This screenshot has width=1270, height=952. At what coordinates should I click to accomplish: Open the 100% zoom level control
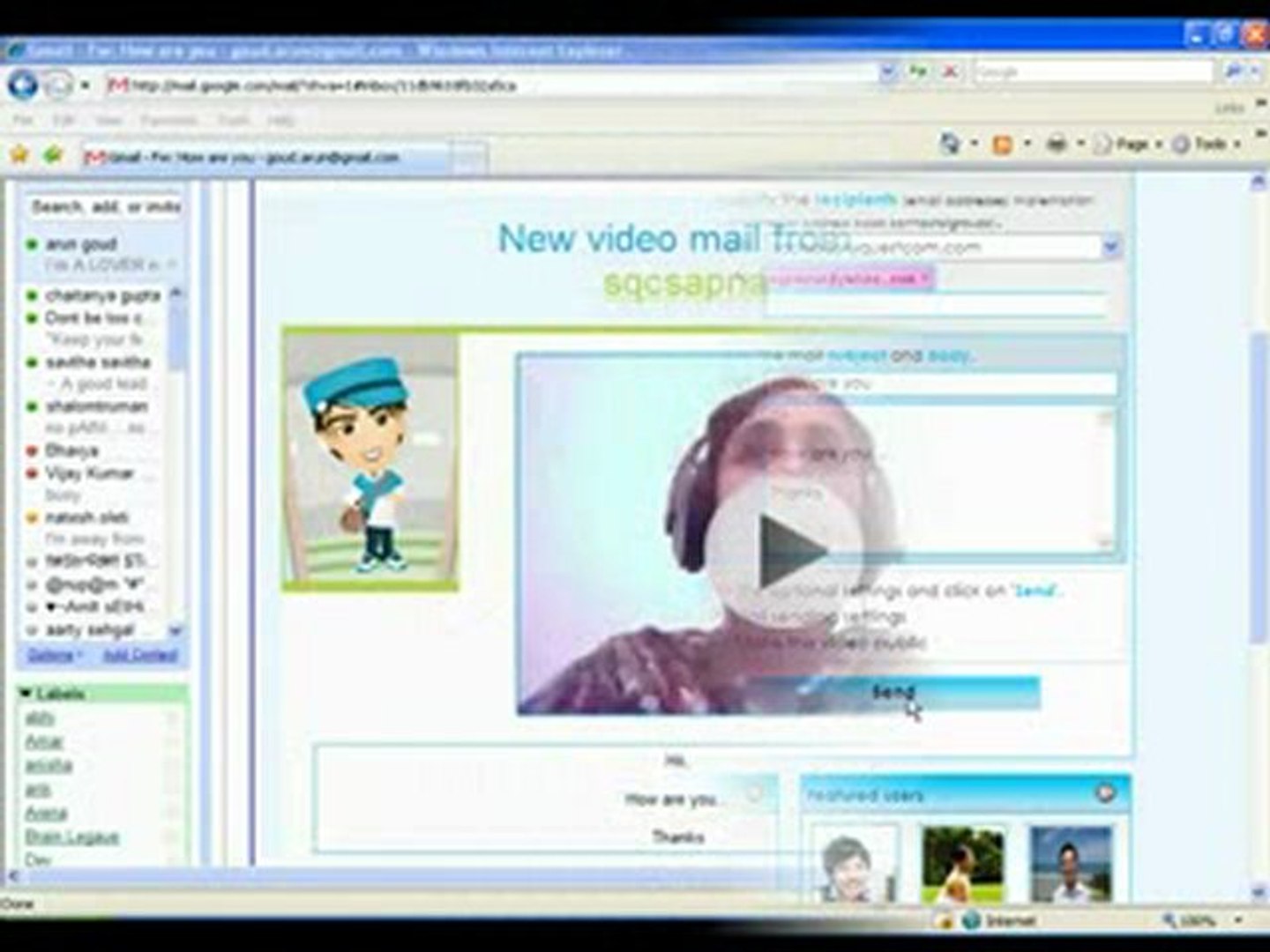click(1199, 921)
